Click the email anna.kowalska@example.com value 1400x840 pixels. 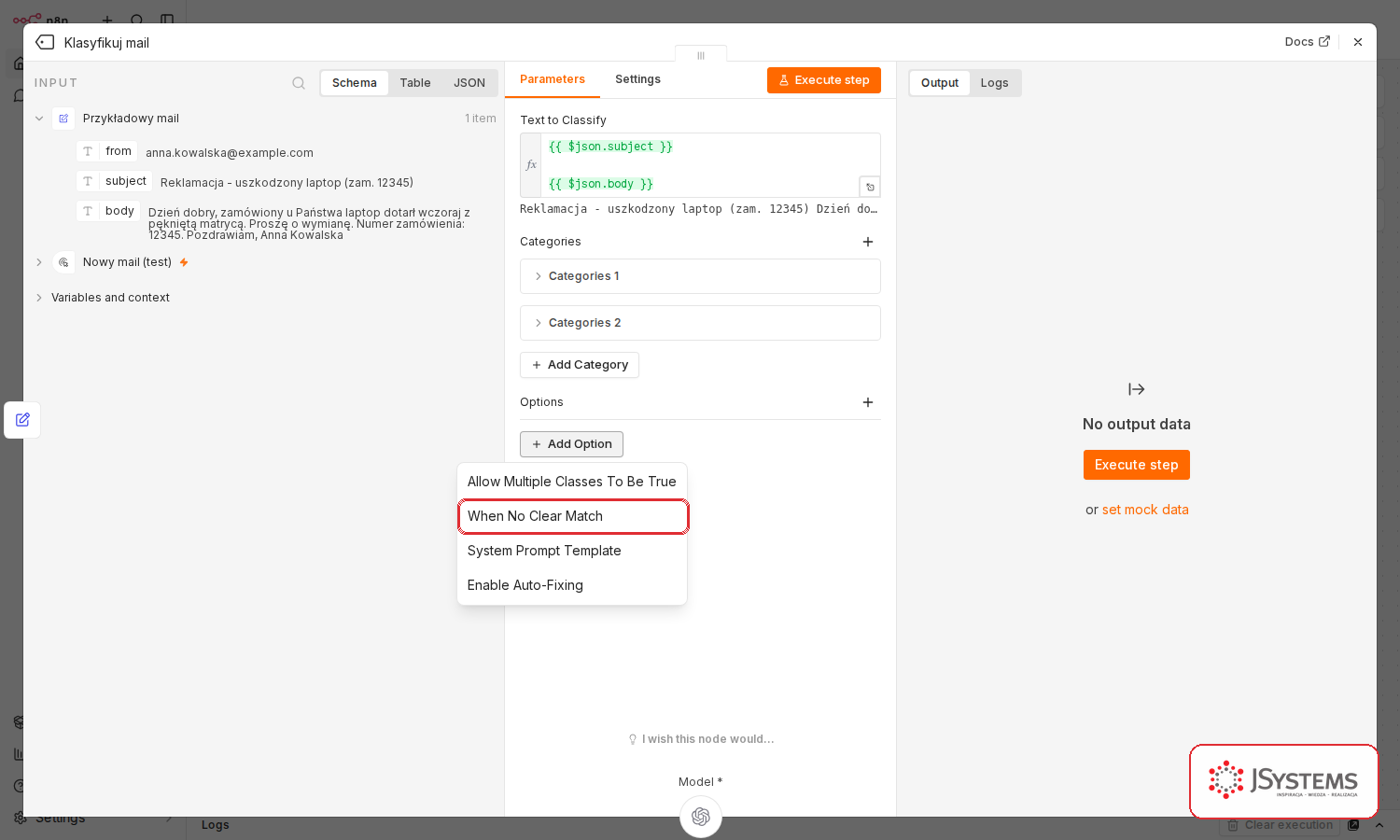tap(230, 153)
